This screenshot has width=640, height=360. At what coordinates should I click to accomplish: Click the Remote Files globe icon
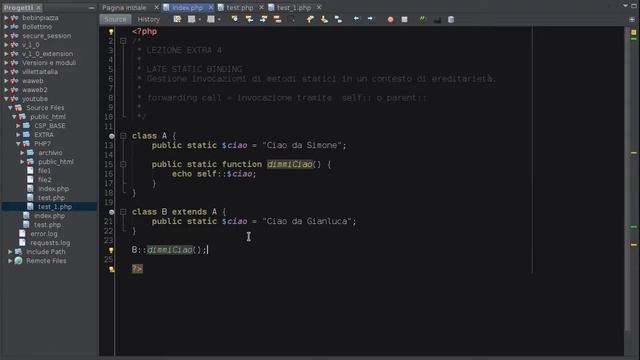(x=18, y=260)
